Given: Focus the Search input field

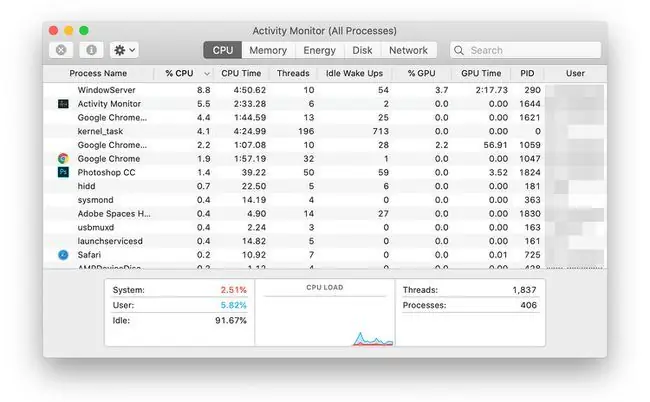Looking at the screenshot, I should pyautogui.click(x=525, y=50).
